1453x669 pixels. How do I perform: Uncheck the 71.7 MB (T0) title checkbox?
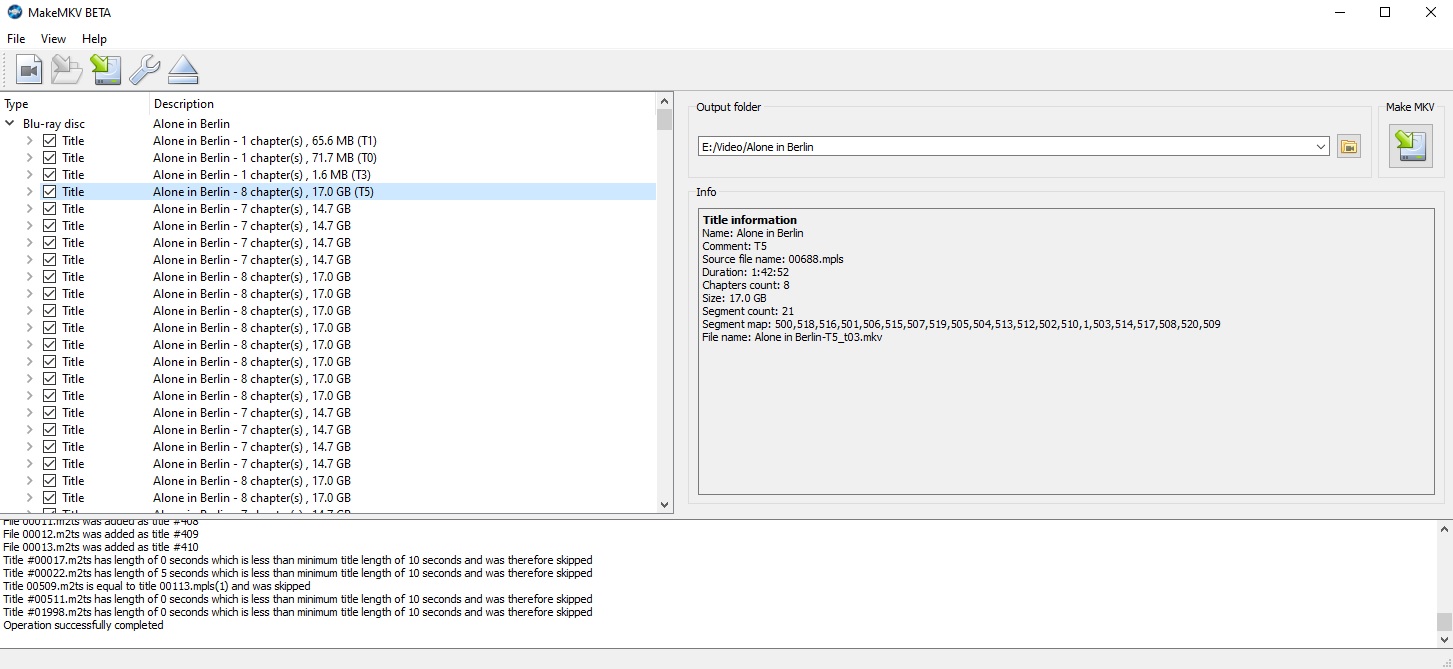click(50, 158)
